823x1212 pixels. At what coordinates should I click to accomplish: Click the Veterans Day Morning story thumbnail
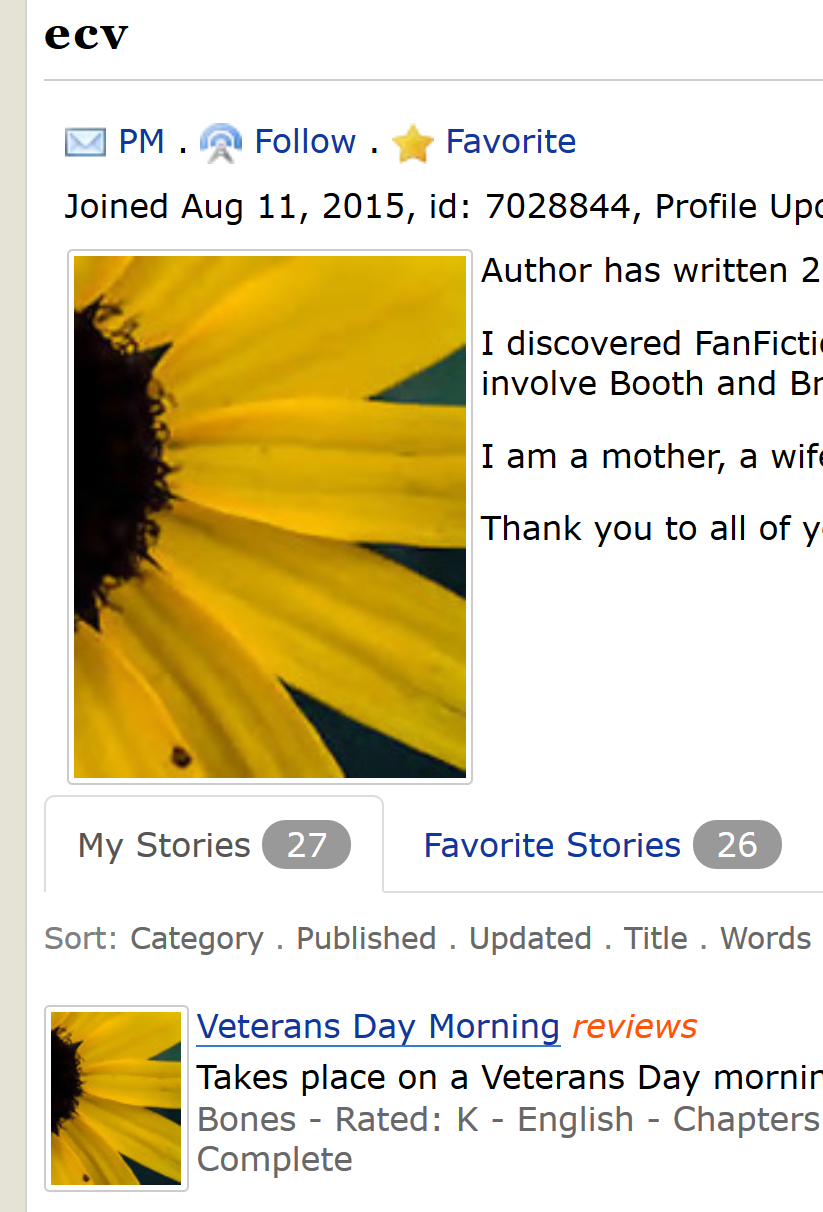[x=116, y=1098]
